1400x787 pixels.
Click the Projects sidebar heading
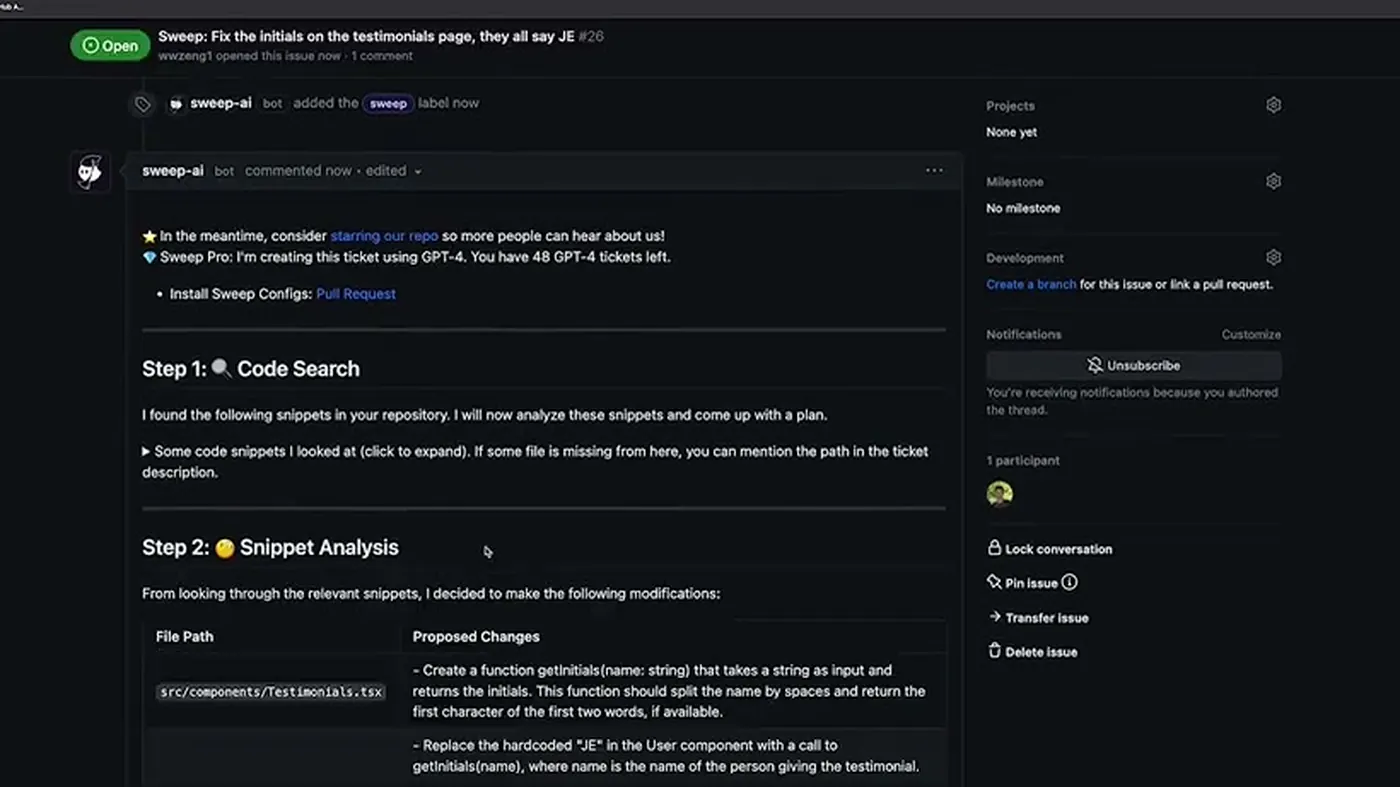click(1010, 106)
